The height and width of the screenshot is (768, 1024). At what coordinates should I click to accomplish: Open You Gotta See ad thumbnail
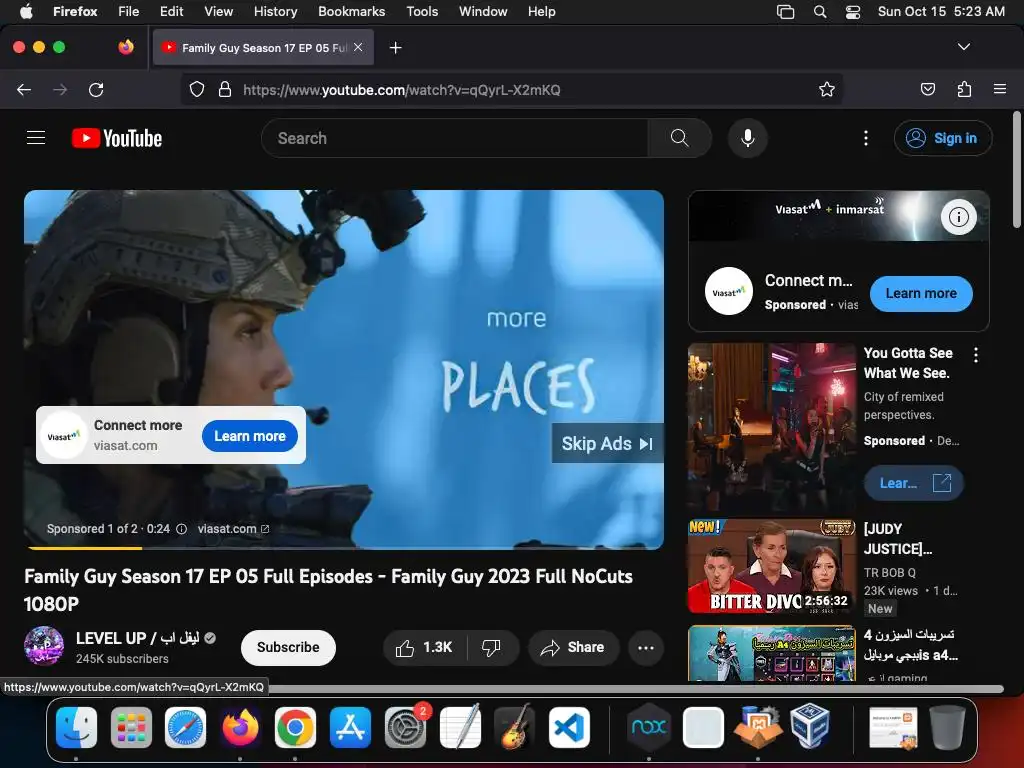point(771,428)
